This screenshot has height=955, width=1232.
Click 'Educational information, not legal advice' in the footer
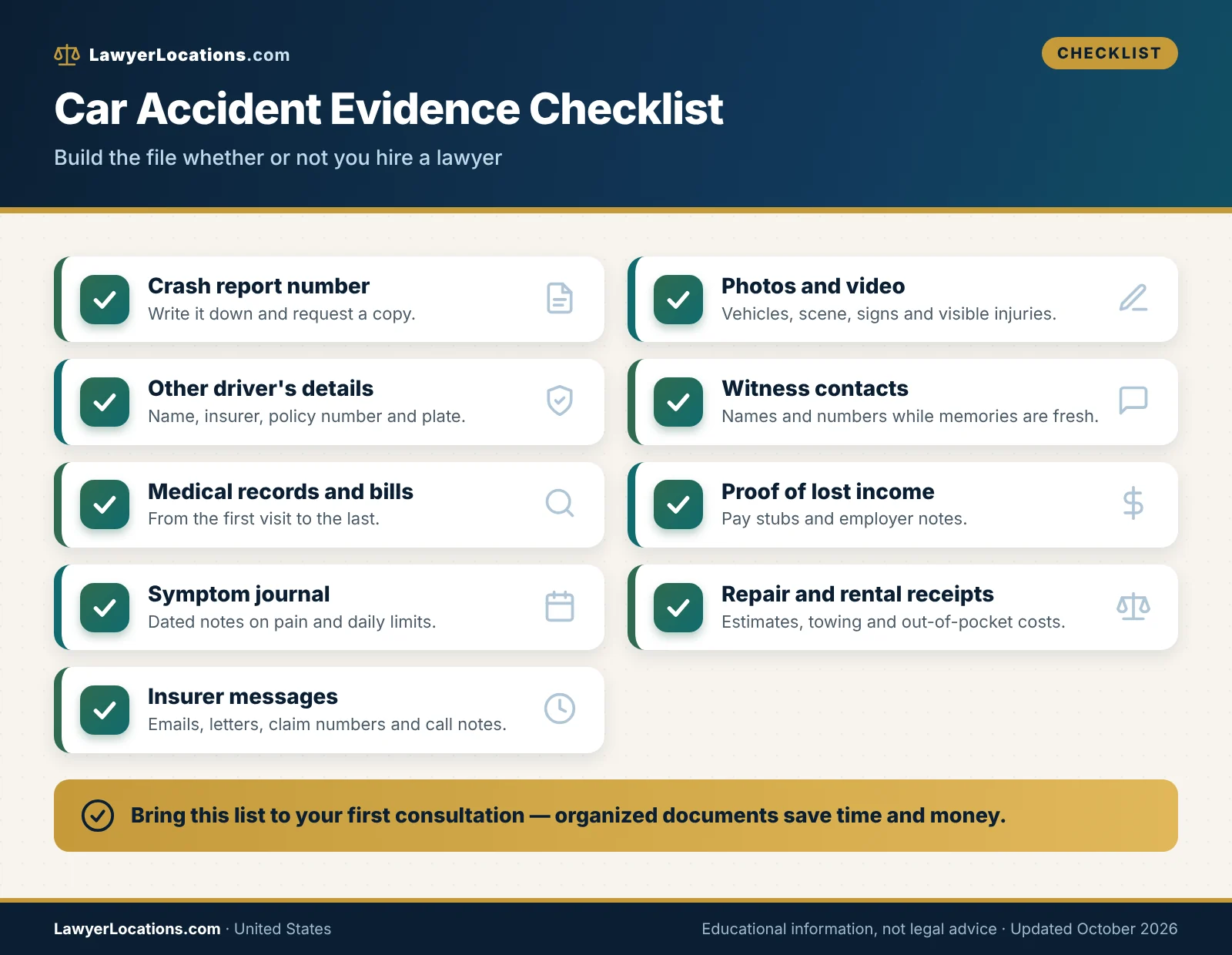pyautogui.click(x=849, y=929)
